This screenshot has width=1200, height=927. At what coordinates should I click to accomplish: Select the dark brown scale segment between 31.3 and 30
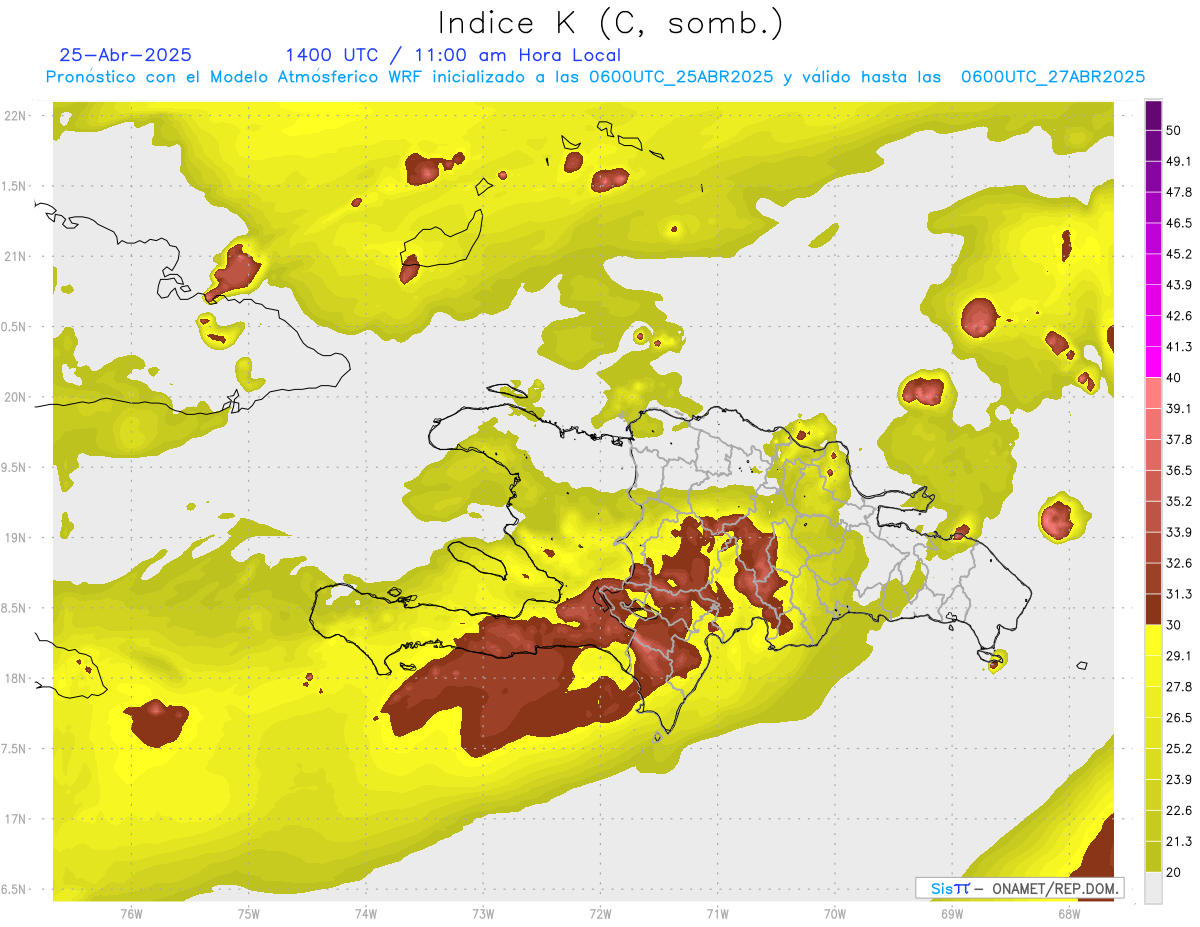point(1154,609)
